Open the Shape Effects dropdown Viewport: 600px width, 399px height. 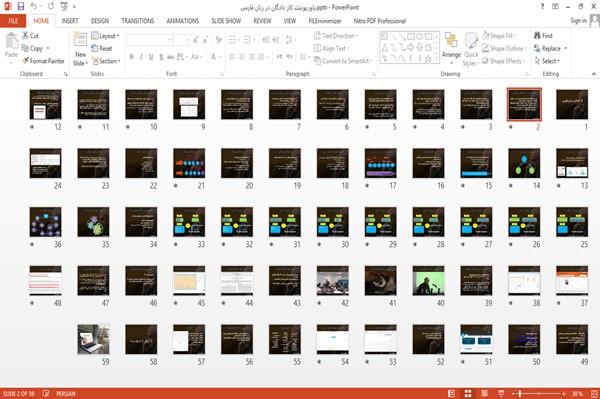point(503,61)
